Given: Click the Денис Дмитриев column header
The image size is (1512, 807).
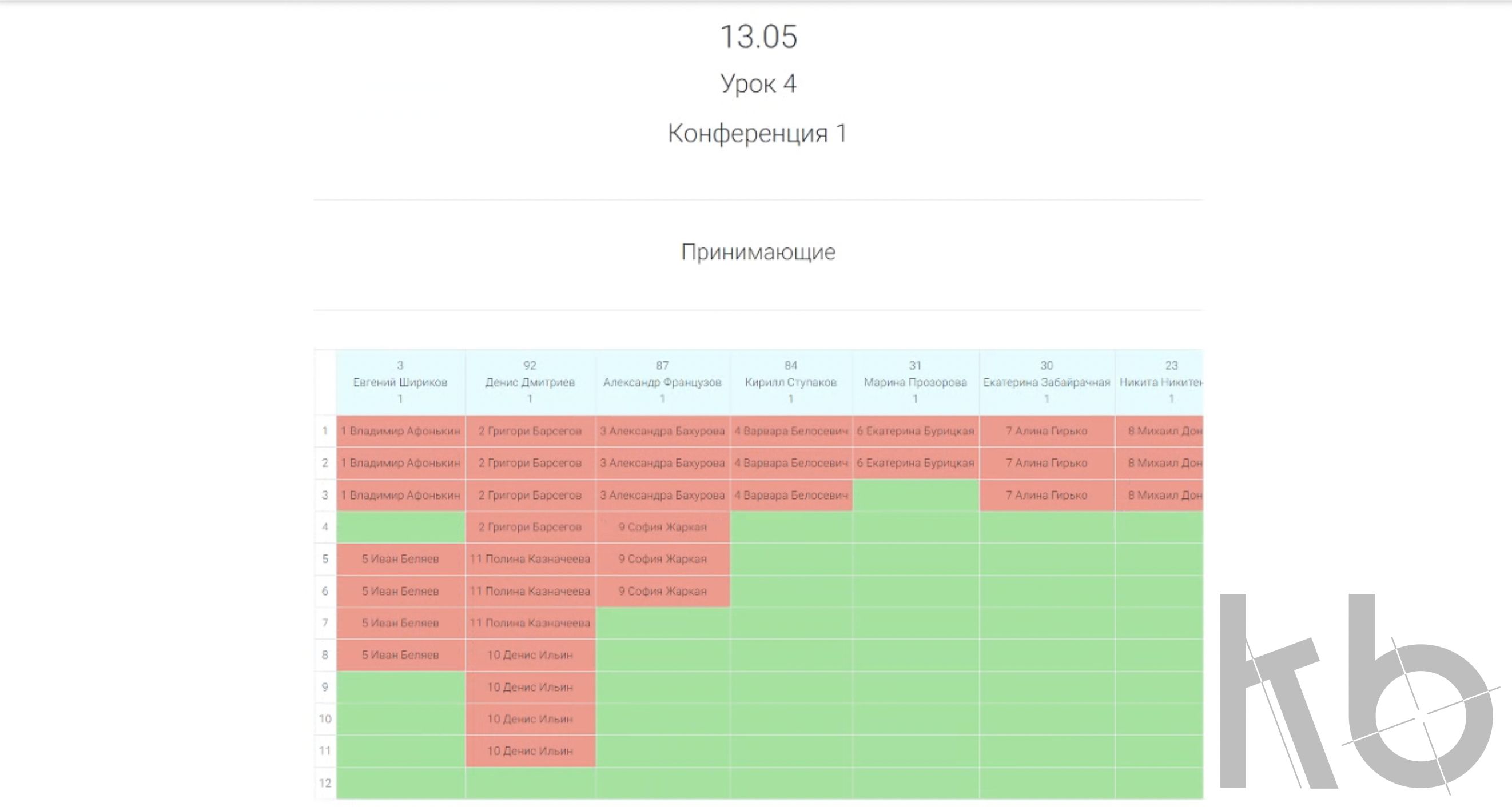Looking at the screenshot, I should pos(530,382).
